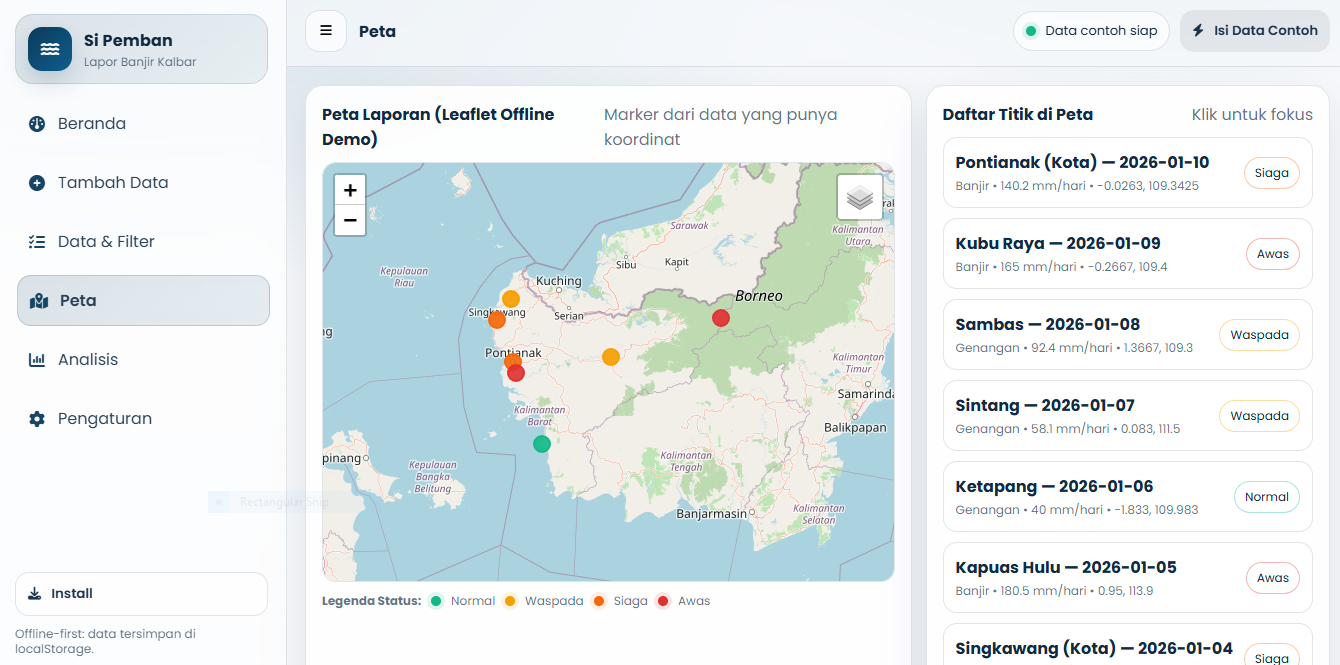
Task: Click the Install button
Action: click(x=141, y=594)
